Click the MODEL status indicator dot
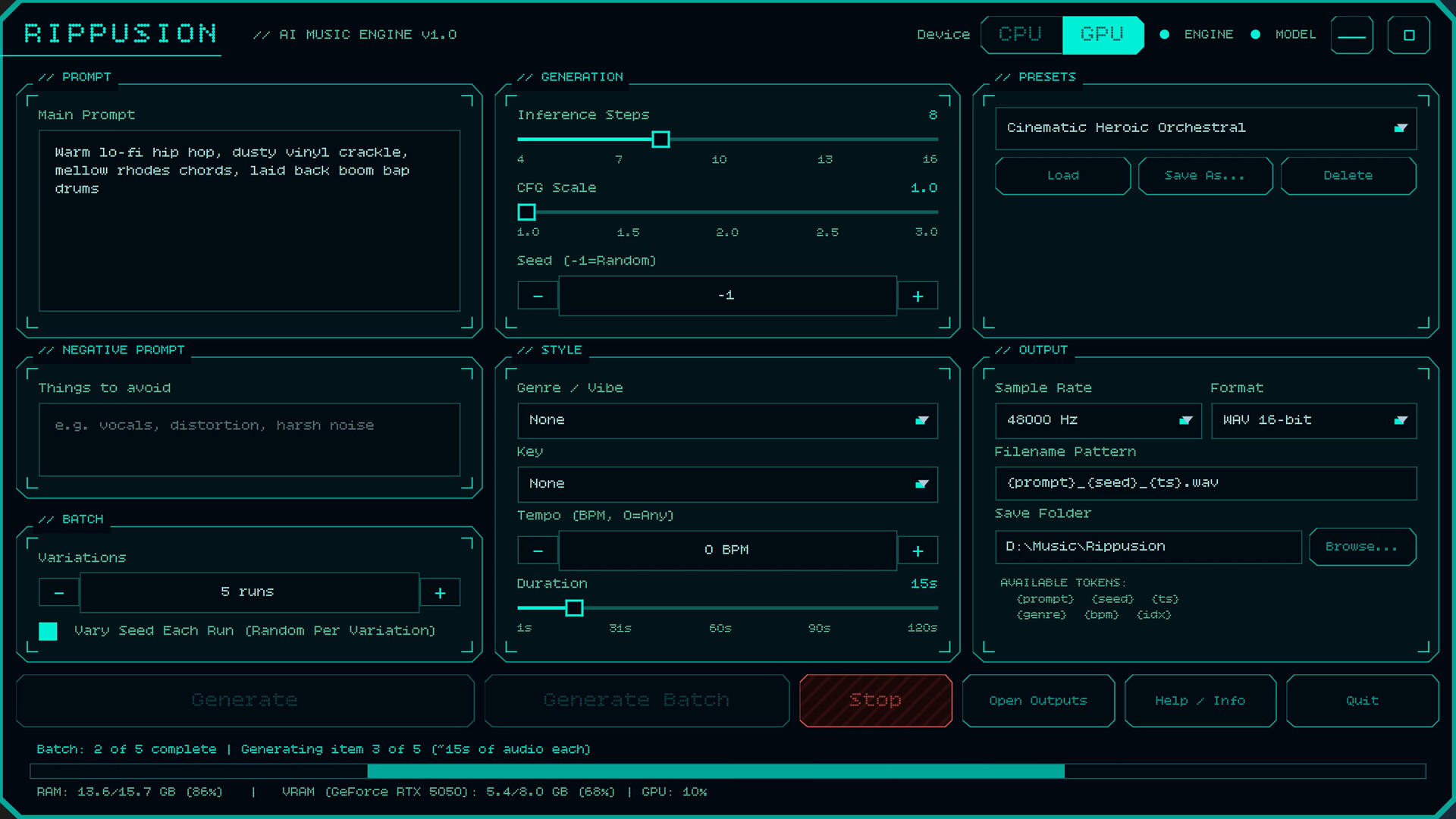The width and height of the screenshot is (1456, 819). click(1256, 34)
